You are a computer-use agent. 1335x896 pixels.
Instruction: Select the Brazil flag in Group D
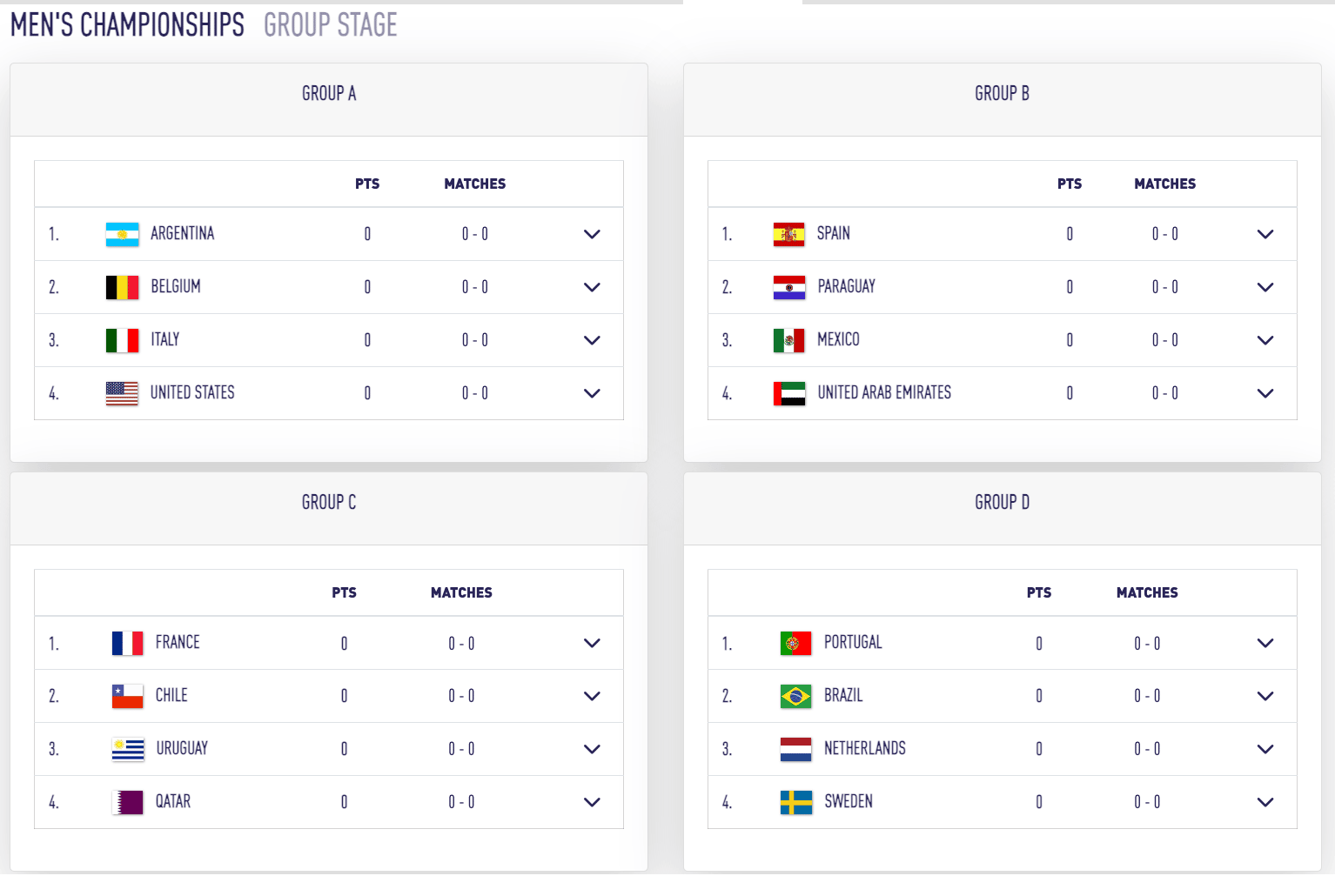point(795,696)
